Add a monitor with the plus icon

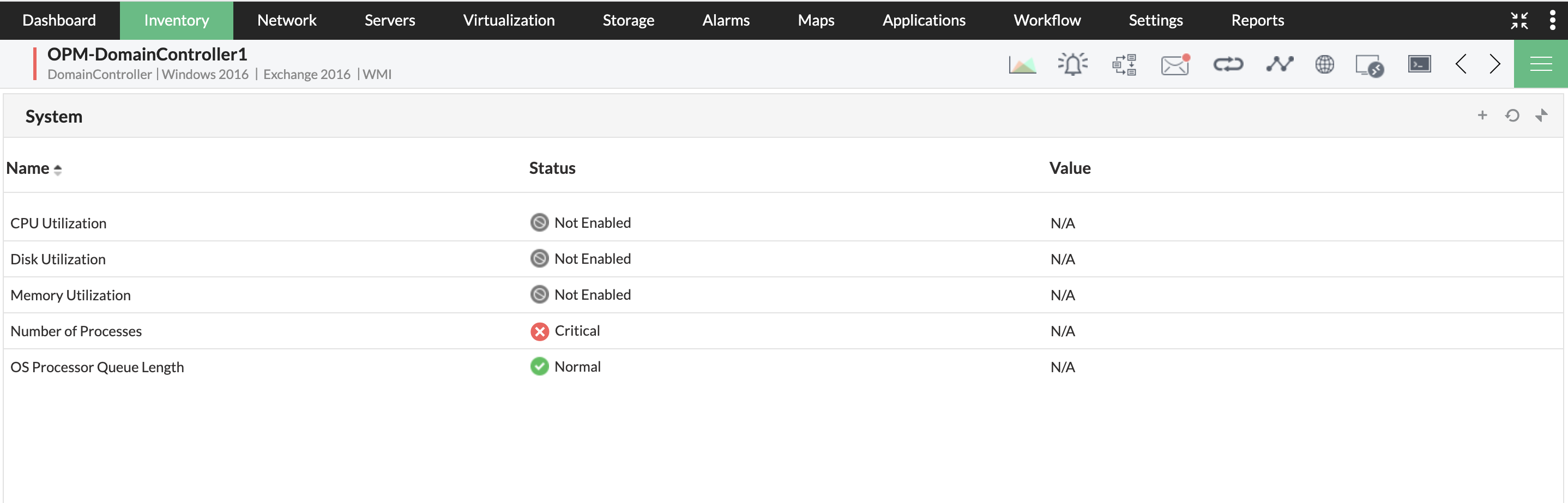(1482, 116)
